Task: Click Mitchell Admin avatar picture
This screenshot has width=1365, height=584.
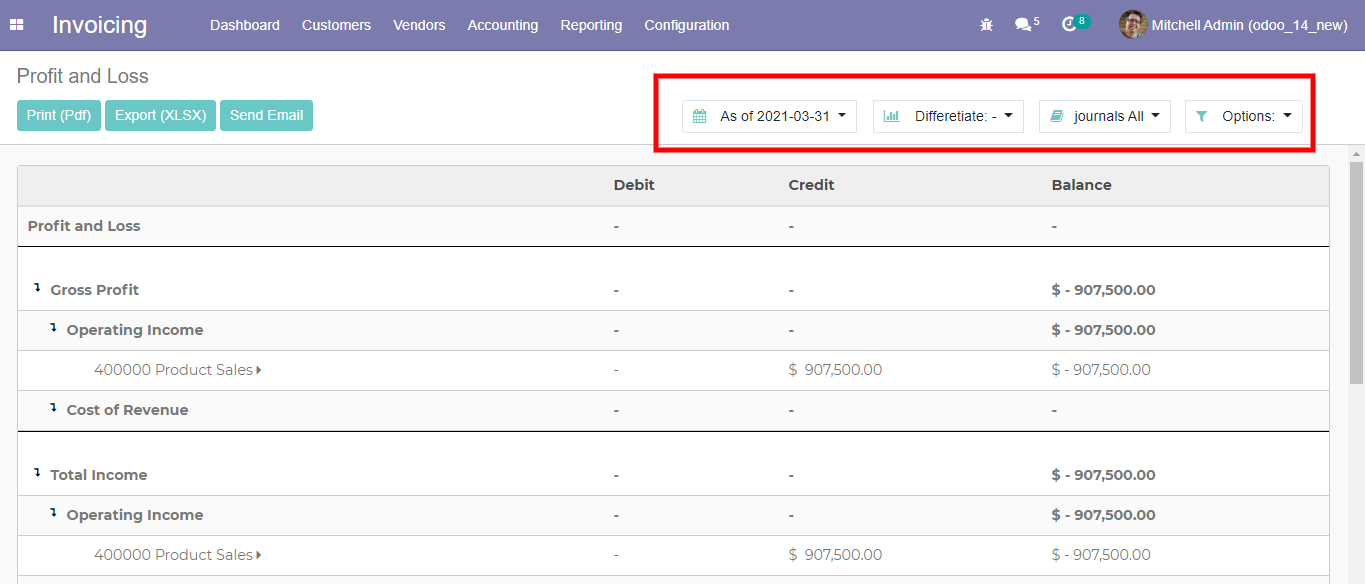Action: pos(1132,25)
